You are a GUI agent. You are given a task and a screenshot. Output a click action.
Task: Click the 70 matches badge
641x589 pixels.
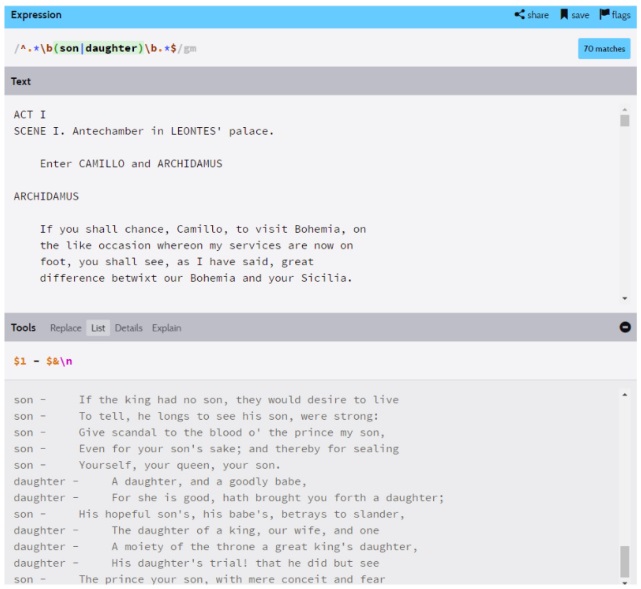604,48
